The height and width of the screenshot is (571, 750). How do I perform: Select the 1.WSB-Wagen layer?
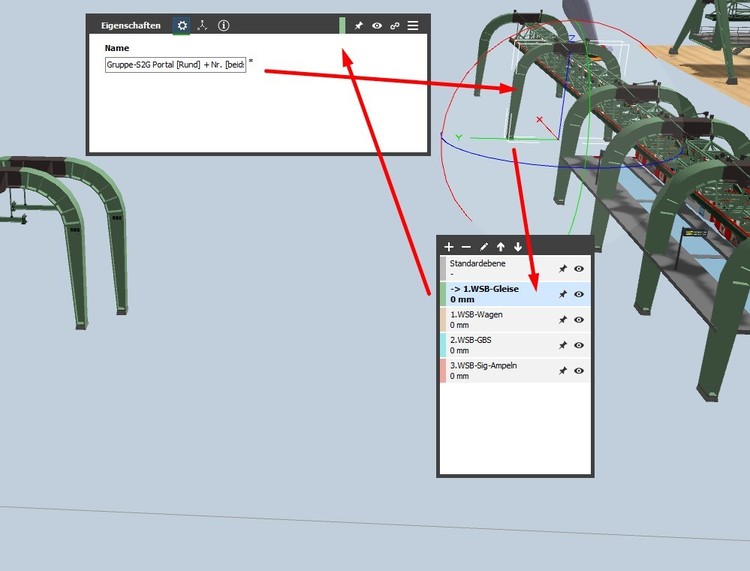pyautogui.click(x=495, y=319)
